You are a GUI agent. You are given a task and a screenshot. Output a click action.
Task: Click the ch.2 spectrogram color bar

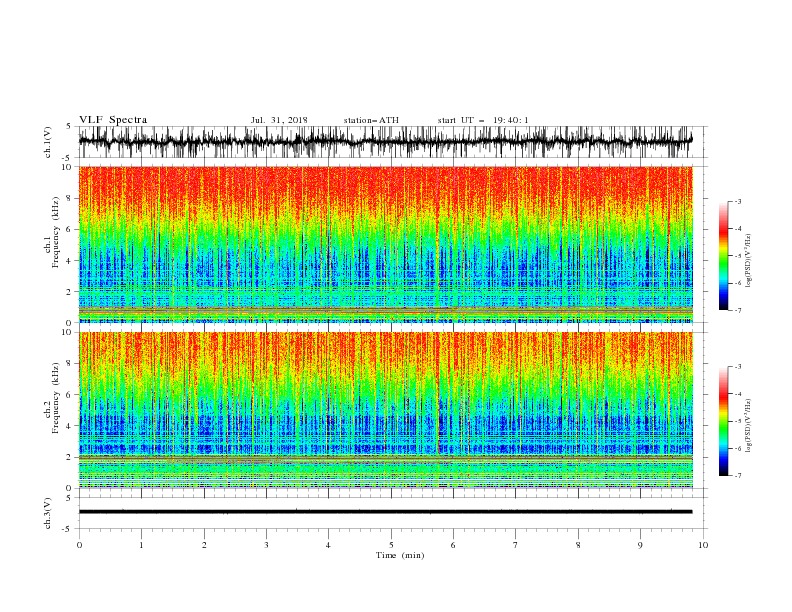tap(724, 421)
